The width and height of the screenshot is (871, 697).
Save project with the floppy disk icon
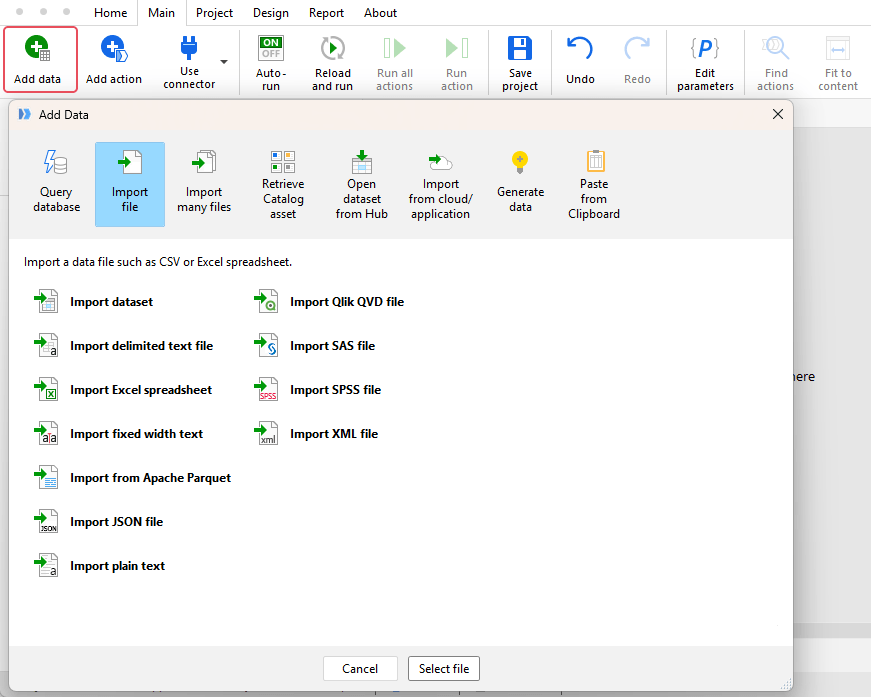click(520, 48)
